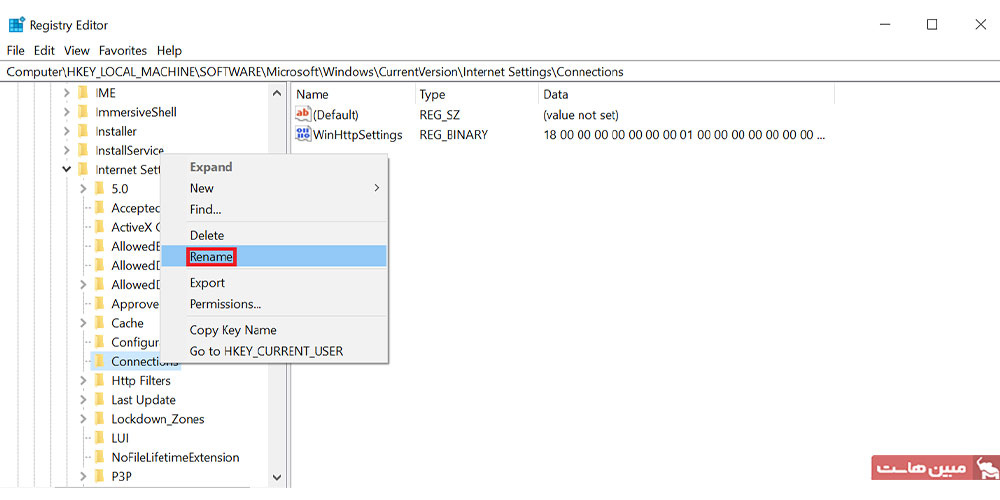Image resolution: width=1000 pixels, height=500 pixels.
Task: Click the LUI folder icon
Action: coord(98,438)
